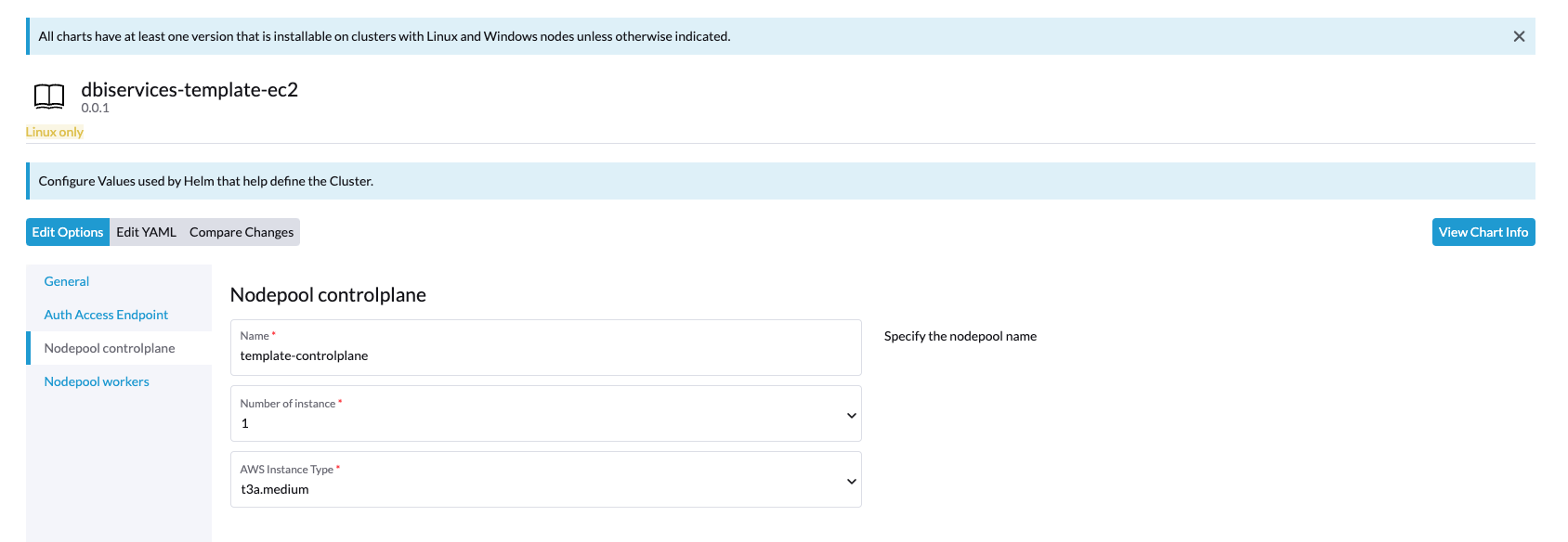
Task: Open the Edit YAML tab
Action: coord(146,232)
